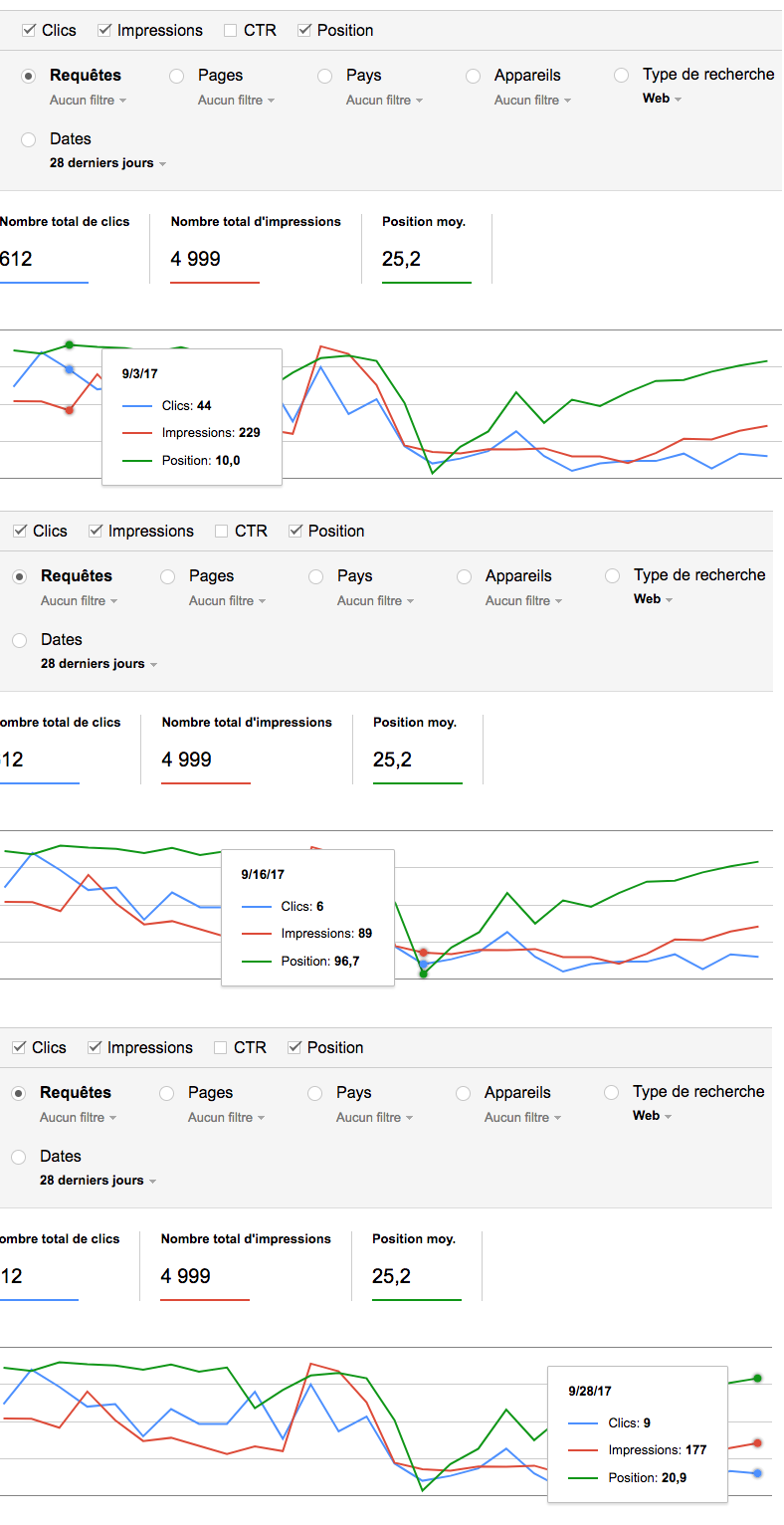This screenshot has width=784, height=1525.
Task: Click 4 999 impressions total in the 9/3/17 panel
Action: pyautogui.click(x=196, y=260)
